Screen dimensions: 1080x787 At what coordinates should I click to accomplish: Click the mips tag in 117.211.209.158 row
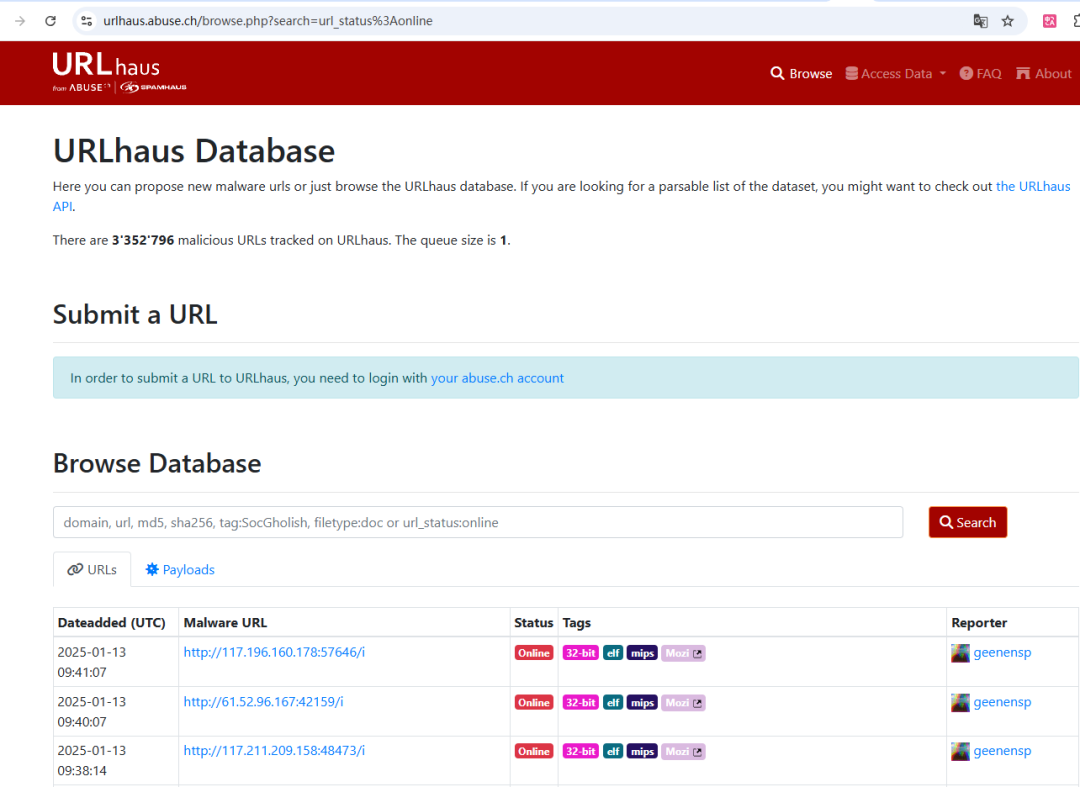tap(642, 751)
